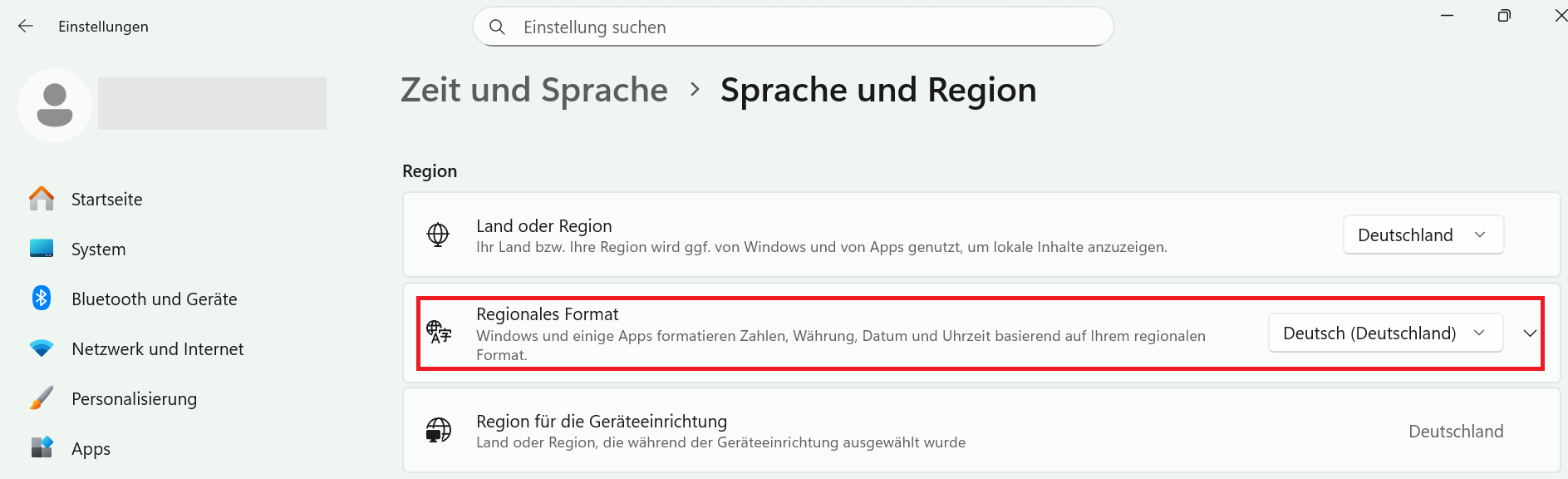Click the Personalisierung paintbrush icon
The height and width of the screenshot is (479, 1568).
pyautogui.click(x=42, y=398)
